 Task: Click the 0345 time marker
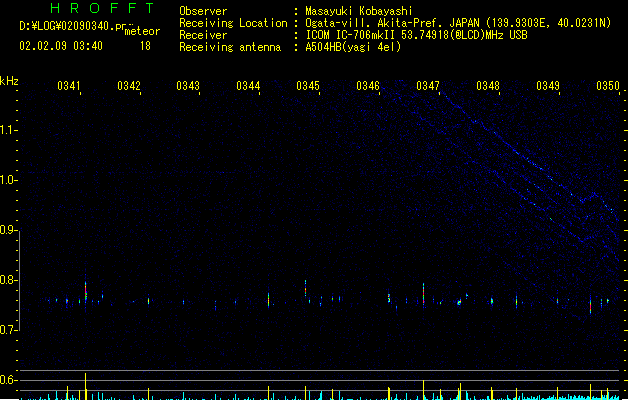pos(308,85)
